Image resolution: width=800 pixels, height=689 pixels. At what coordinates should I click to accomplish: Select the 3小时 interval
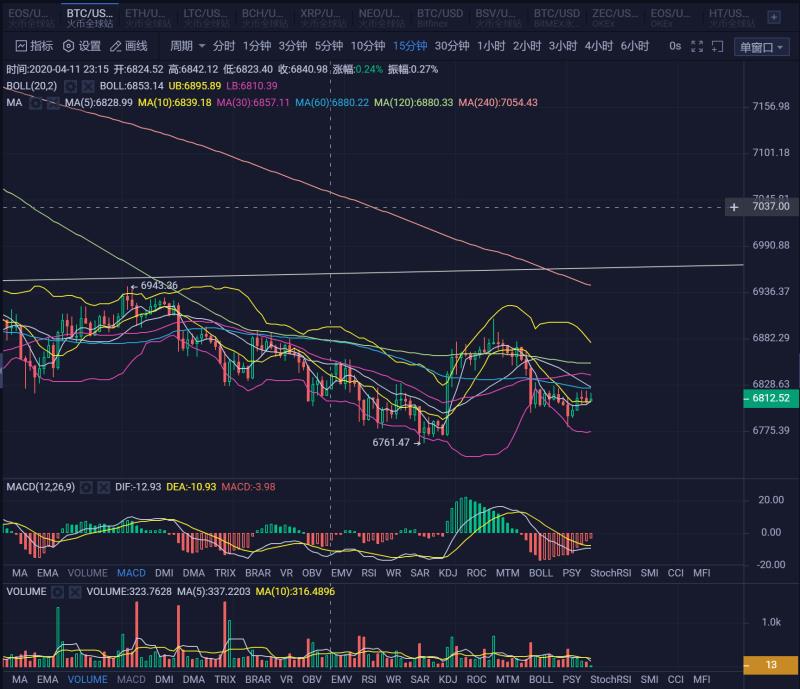[563, 46]
